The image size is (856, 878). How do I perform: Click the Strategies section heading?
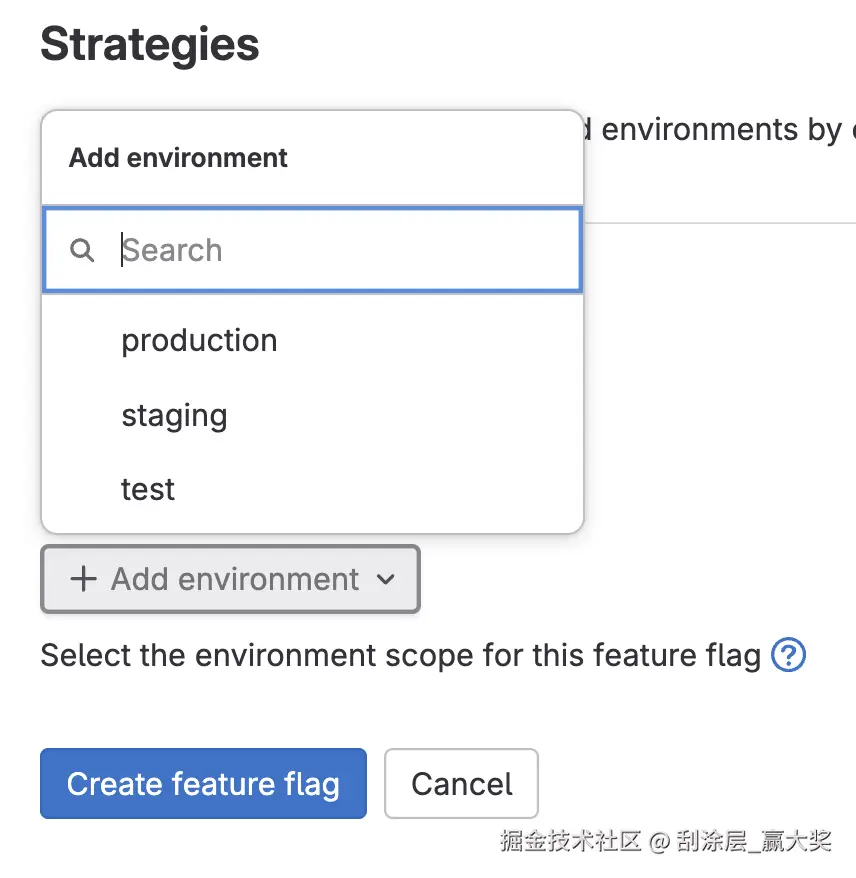tap(150, 45)
